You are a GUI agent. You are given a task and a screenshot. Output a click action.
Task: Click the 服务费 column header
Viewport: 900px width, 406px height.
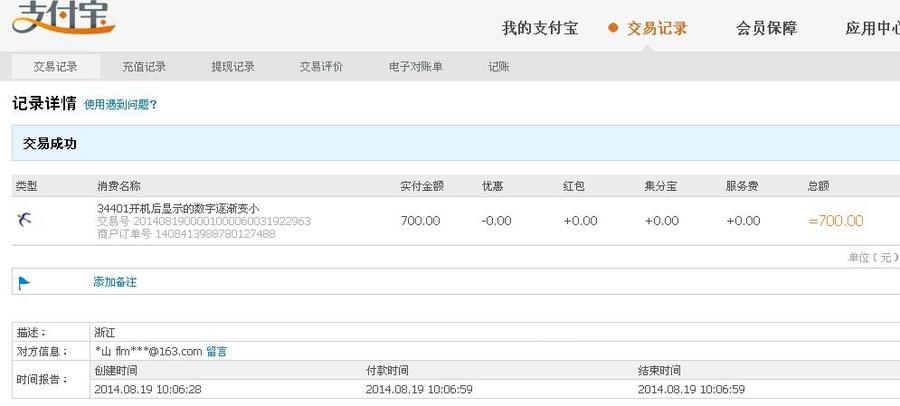coord(742,186)
